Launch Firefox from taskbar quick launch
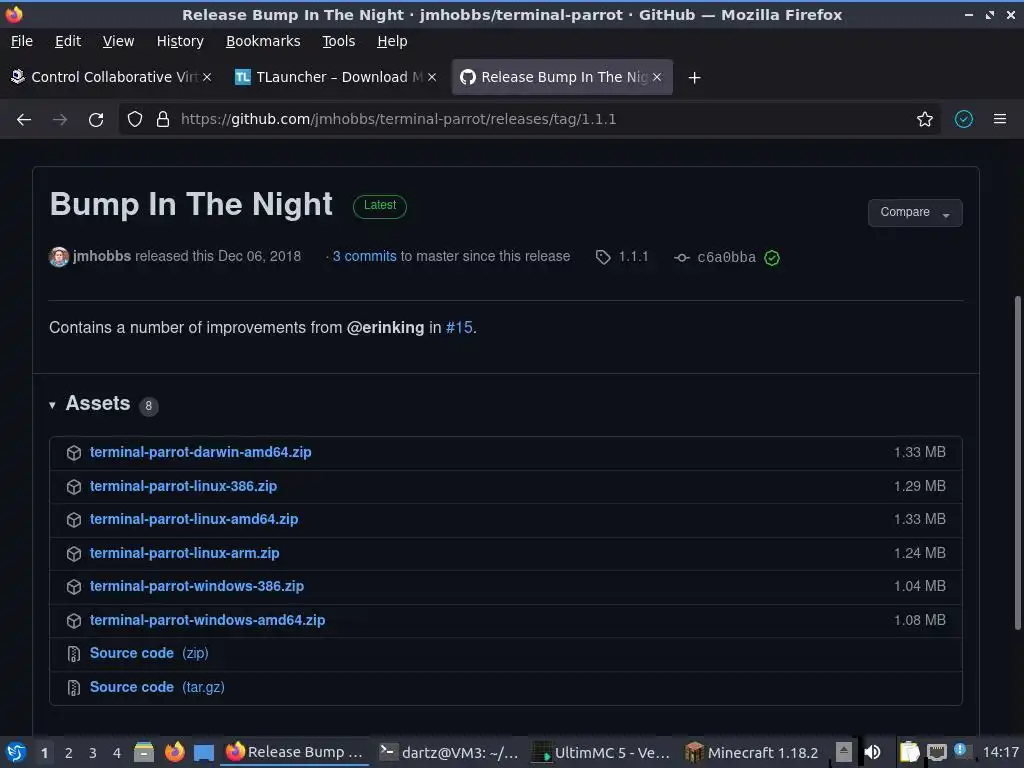 point(174,752)
